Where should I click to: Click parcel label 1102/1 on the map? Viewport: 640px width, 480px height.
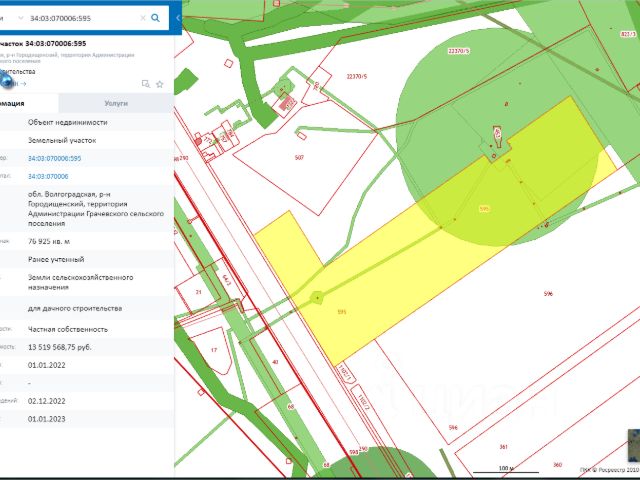[344, 373]
